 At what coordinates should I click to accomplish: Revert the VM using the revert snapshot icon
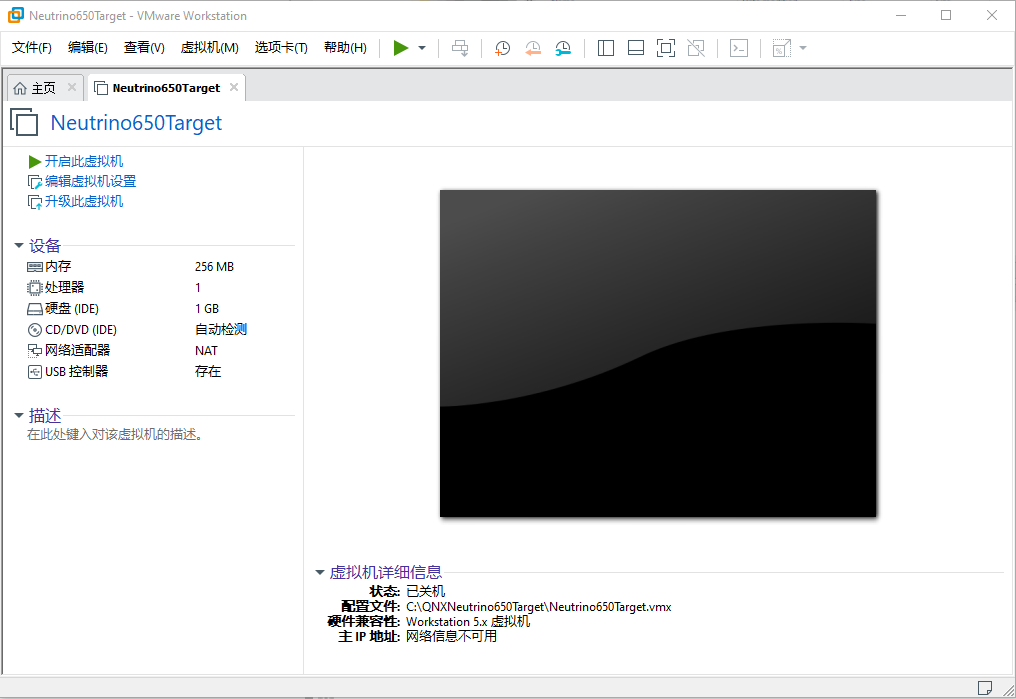coord(532,47)
